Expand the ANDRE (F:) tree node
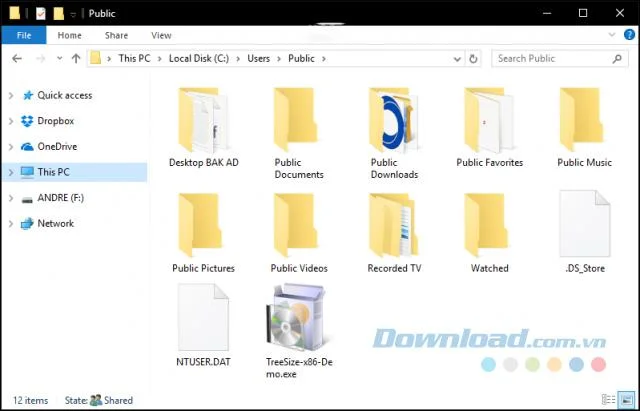Image resolution: width=640 pixels, height=411 pixels. [x=11, y=198]
